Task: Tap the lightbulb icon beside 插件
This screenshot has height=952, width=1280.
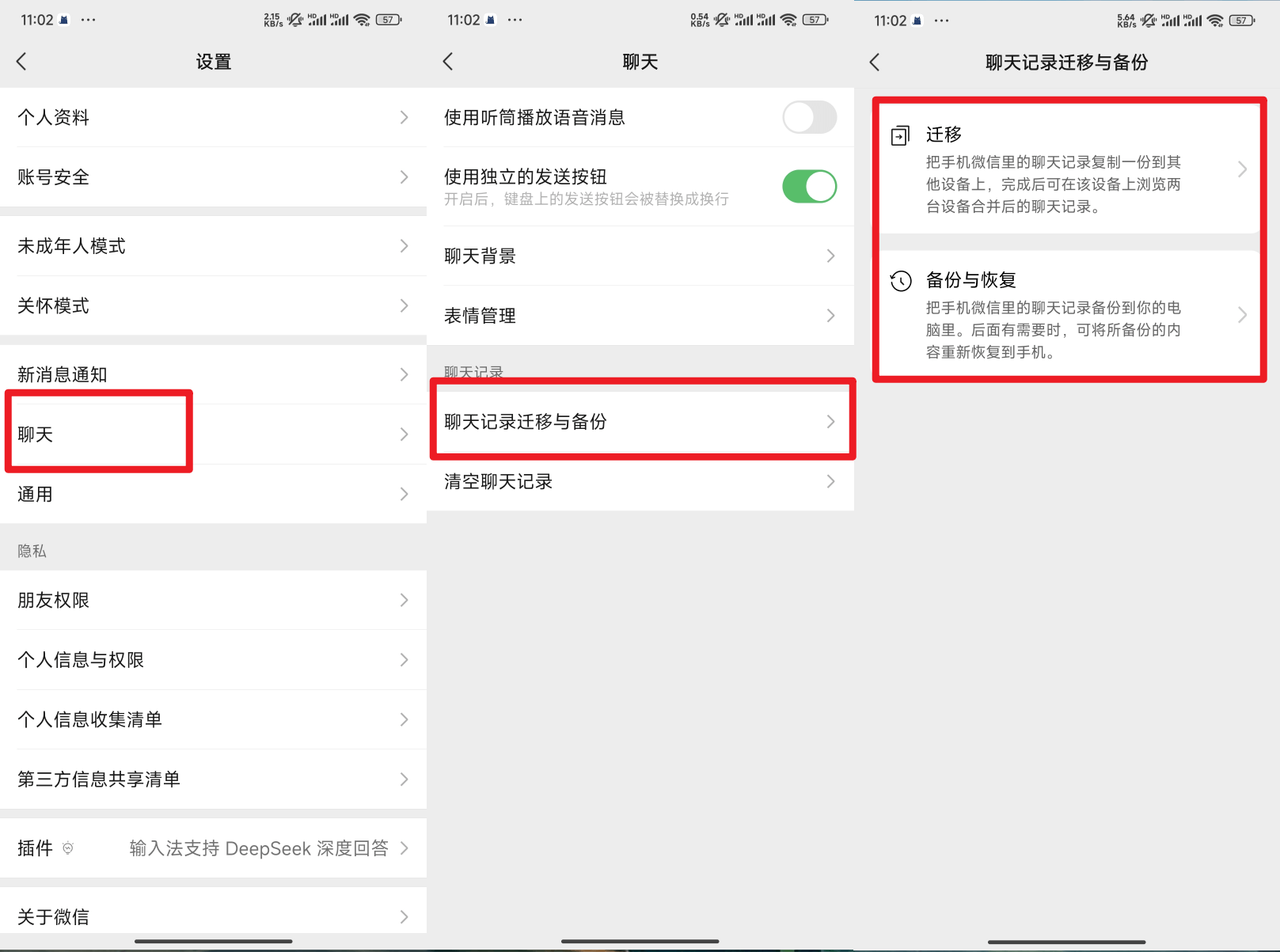Action: [68, 848]
